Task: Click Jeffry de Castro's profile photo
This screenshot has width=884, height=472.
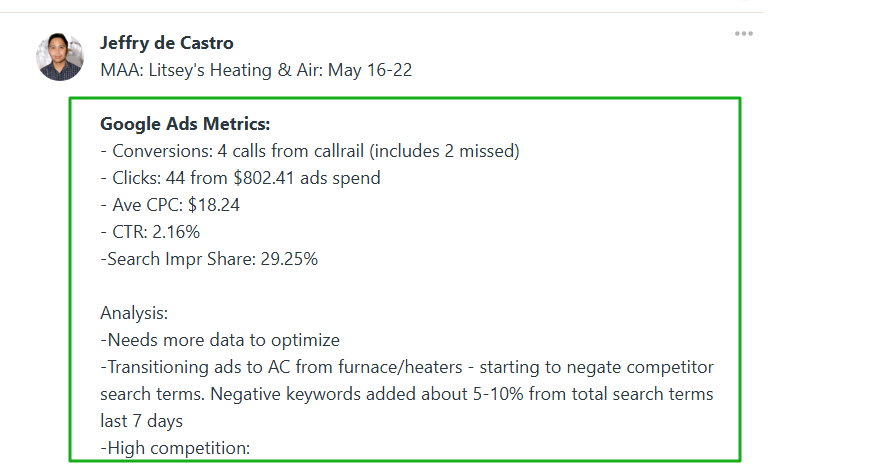Action: point(60,56)
